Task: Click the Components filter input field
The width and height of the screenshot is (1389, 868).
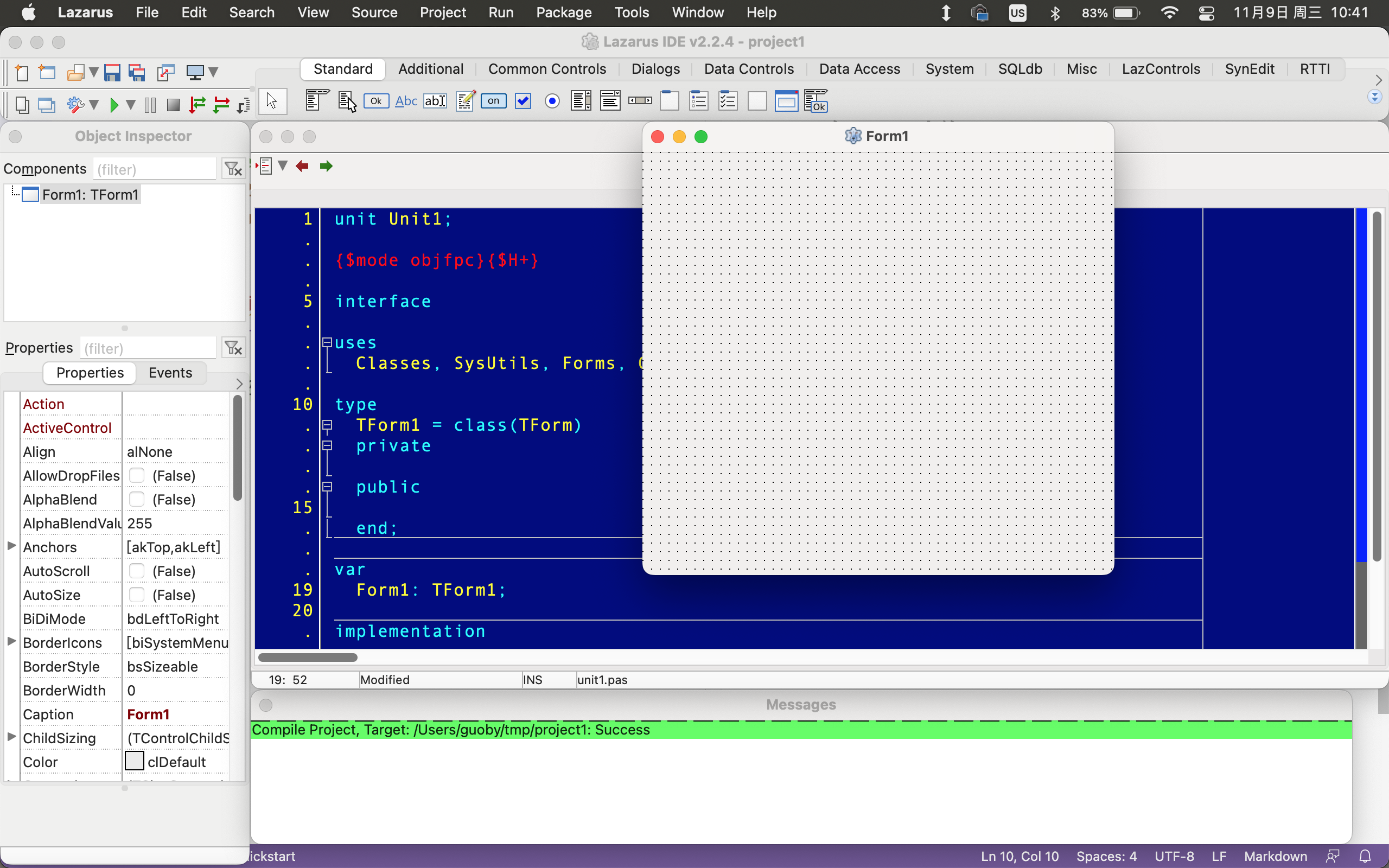Action: 154,169
